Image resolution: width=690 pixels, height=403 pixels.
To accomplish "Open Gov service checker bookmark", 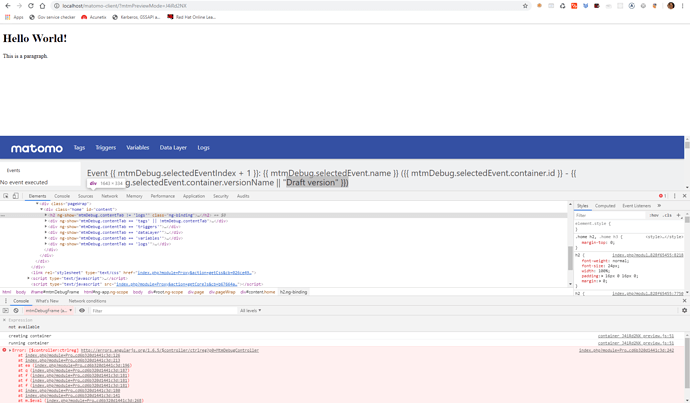I will [52, 17].
